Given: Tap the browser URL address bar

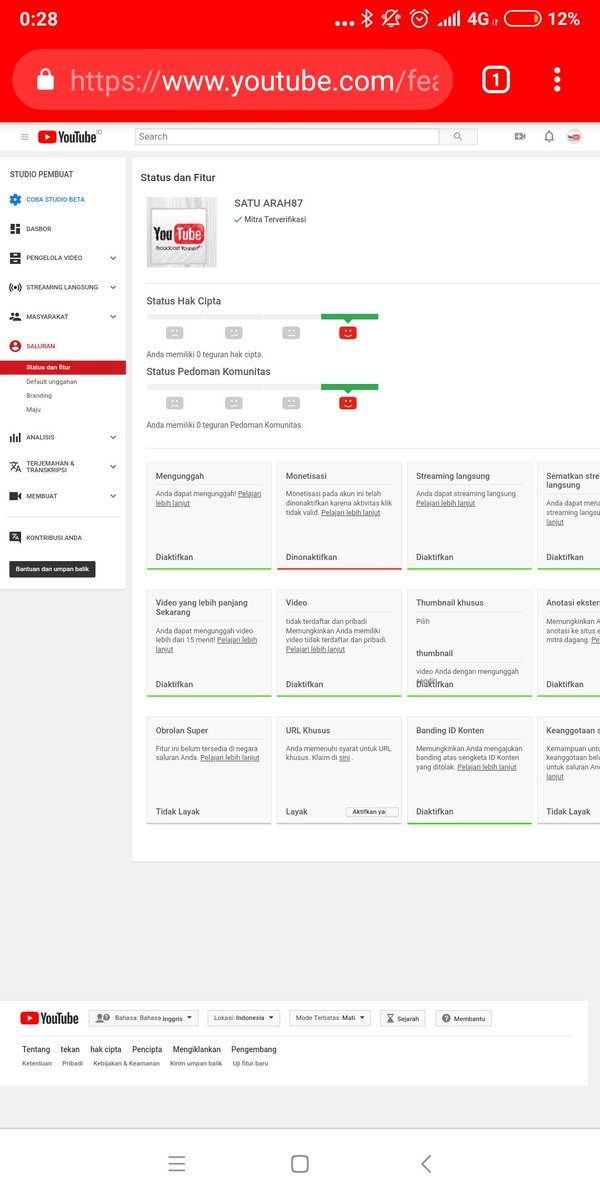Looking at the screenshot, I should pyautogui.click(x=233, y=81).
